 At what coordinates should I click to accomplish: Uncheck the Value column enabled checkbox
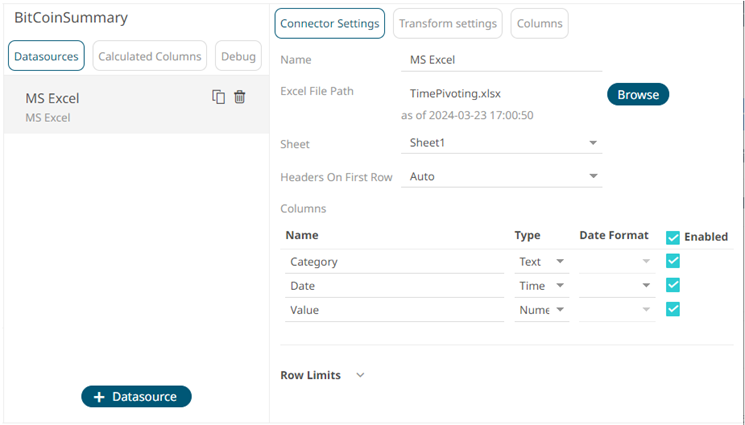tap(673, 309)
